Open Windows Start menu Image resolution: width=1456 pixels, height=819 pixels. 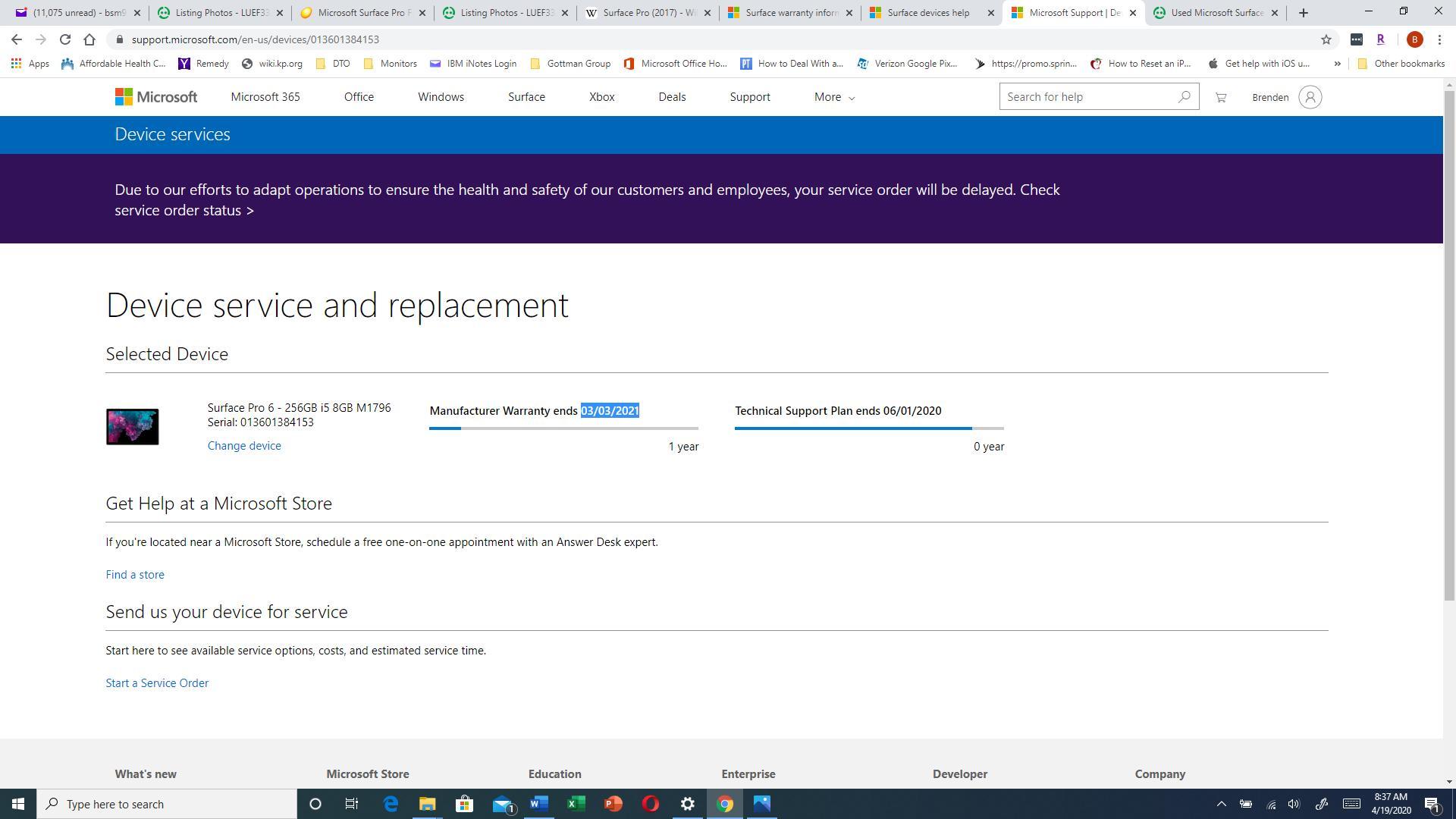coord(18,804)
